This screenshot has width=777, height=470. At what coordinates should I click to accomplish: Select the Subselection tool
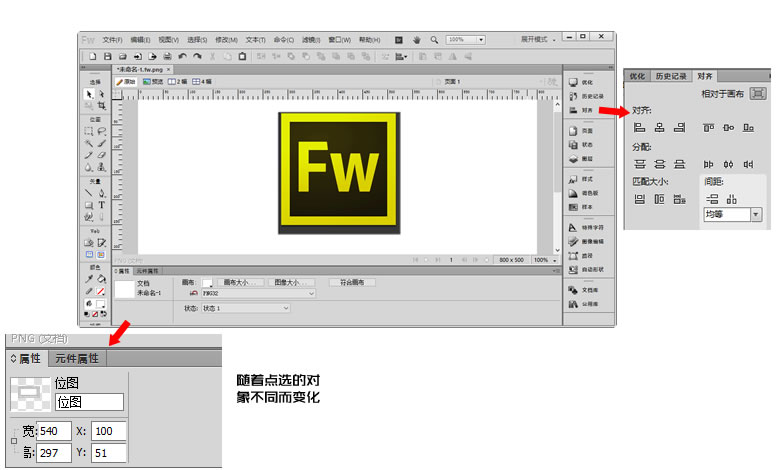101,94
